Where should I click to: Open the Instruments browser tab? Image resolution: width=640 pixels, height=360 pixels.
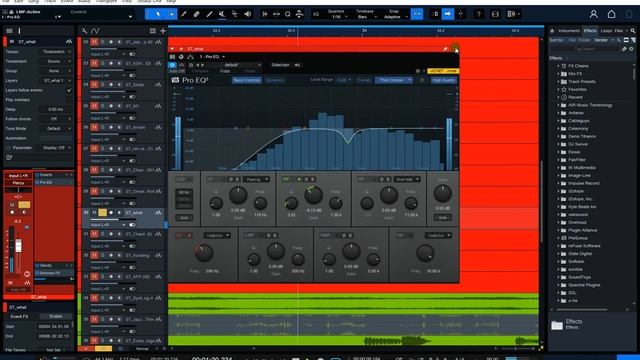pyautogui.click(x=569, y=31)
